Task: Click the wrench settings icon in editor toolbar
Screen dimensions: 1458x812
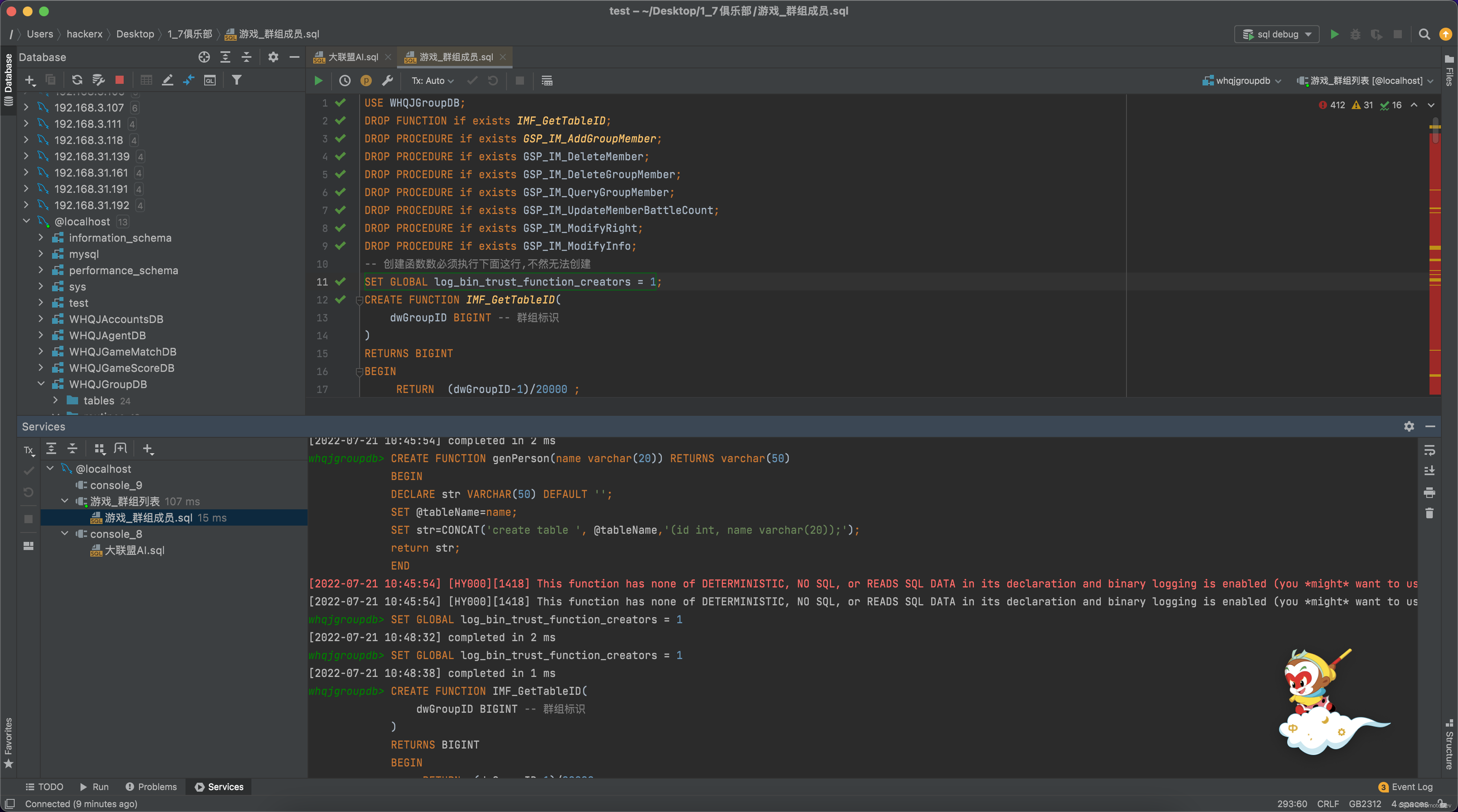Action: [388, 81]
